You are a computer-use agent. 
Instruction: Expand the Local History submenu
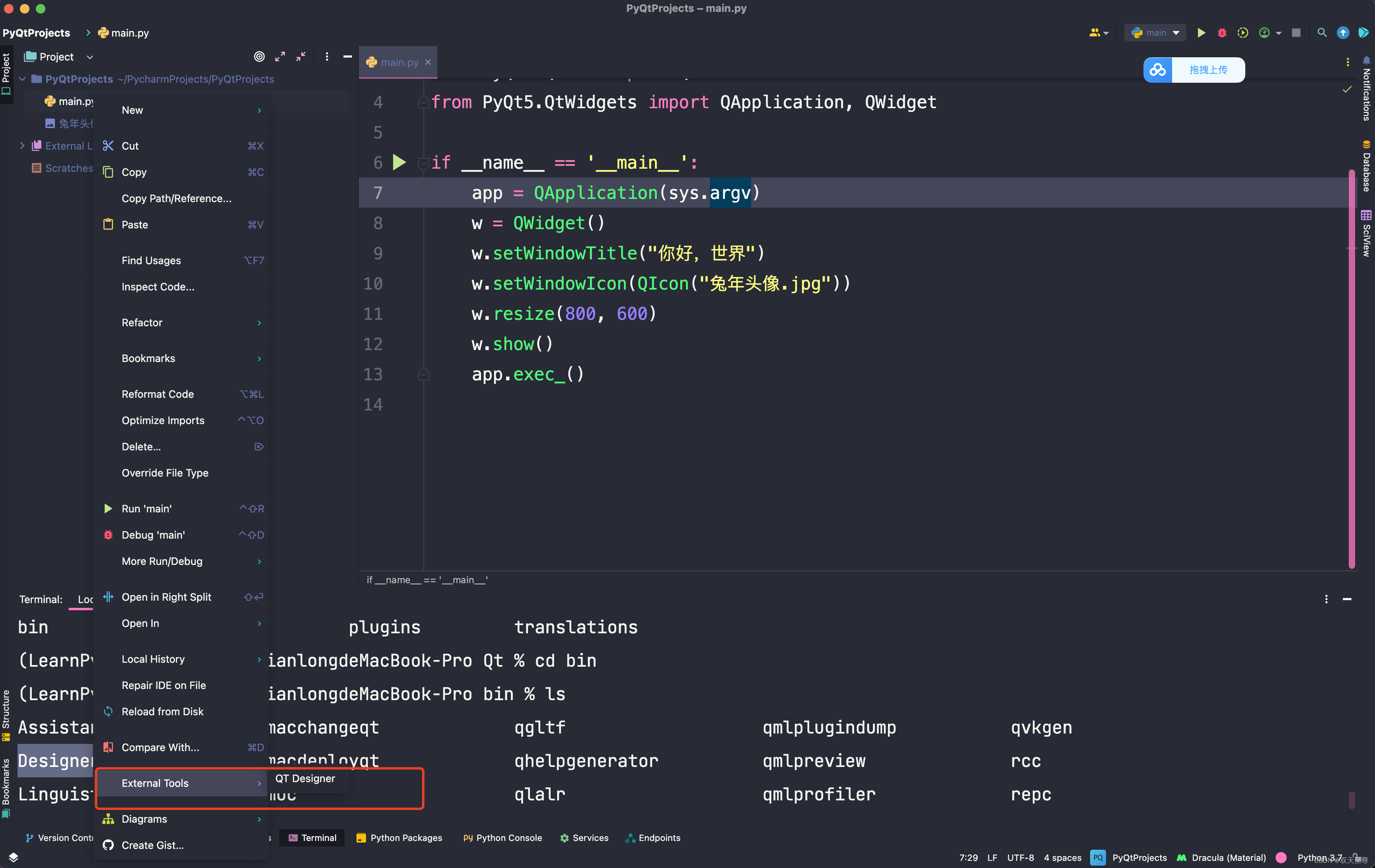click(x=181, y=659)
